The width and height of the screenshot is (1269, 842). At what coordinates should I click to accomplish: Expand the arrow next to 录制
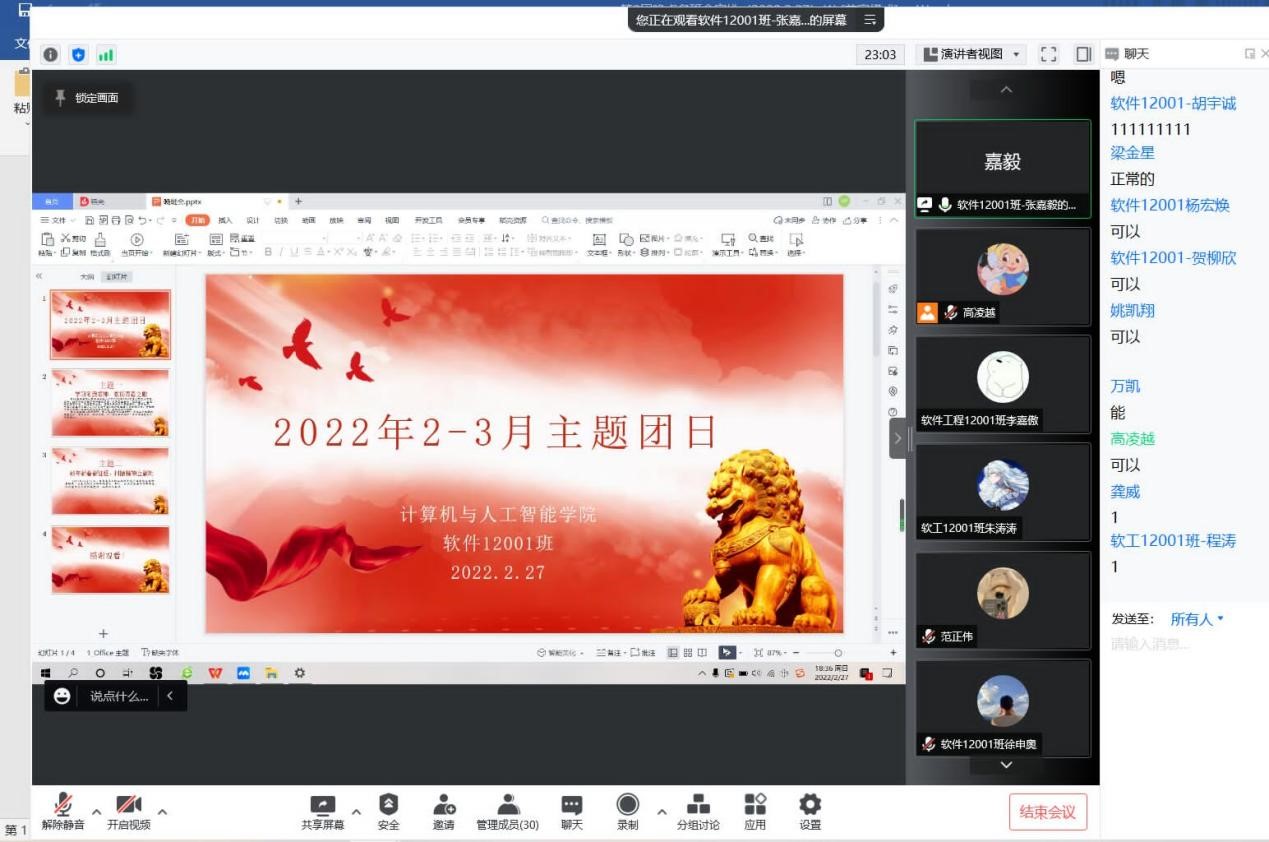pyautogui.click(x=661, y=811)
